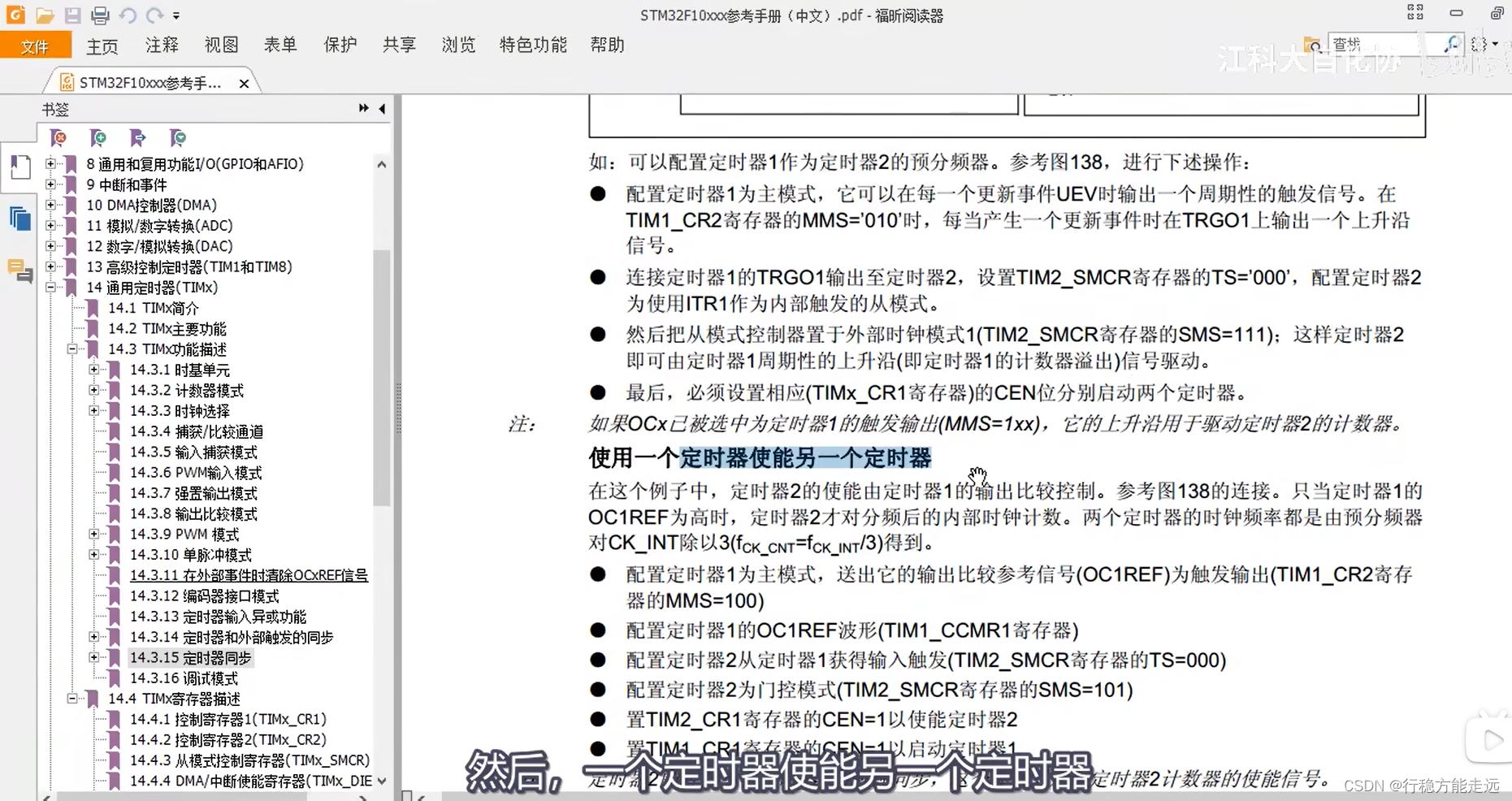Switch to the 视图 ribbon tab

click(x=221, y=45)
